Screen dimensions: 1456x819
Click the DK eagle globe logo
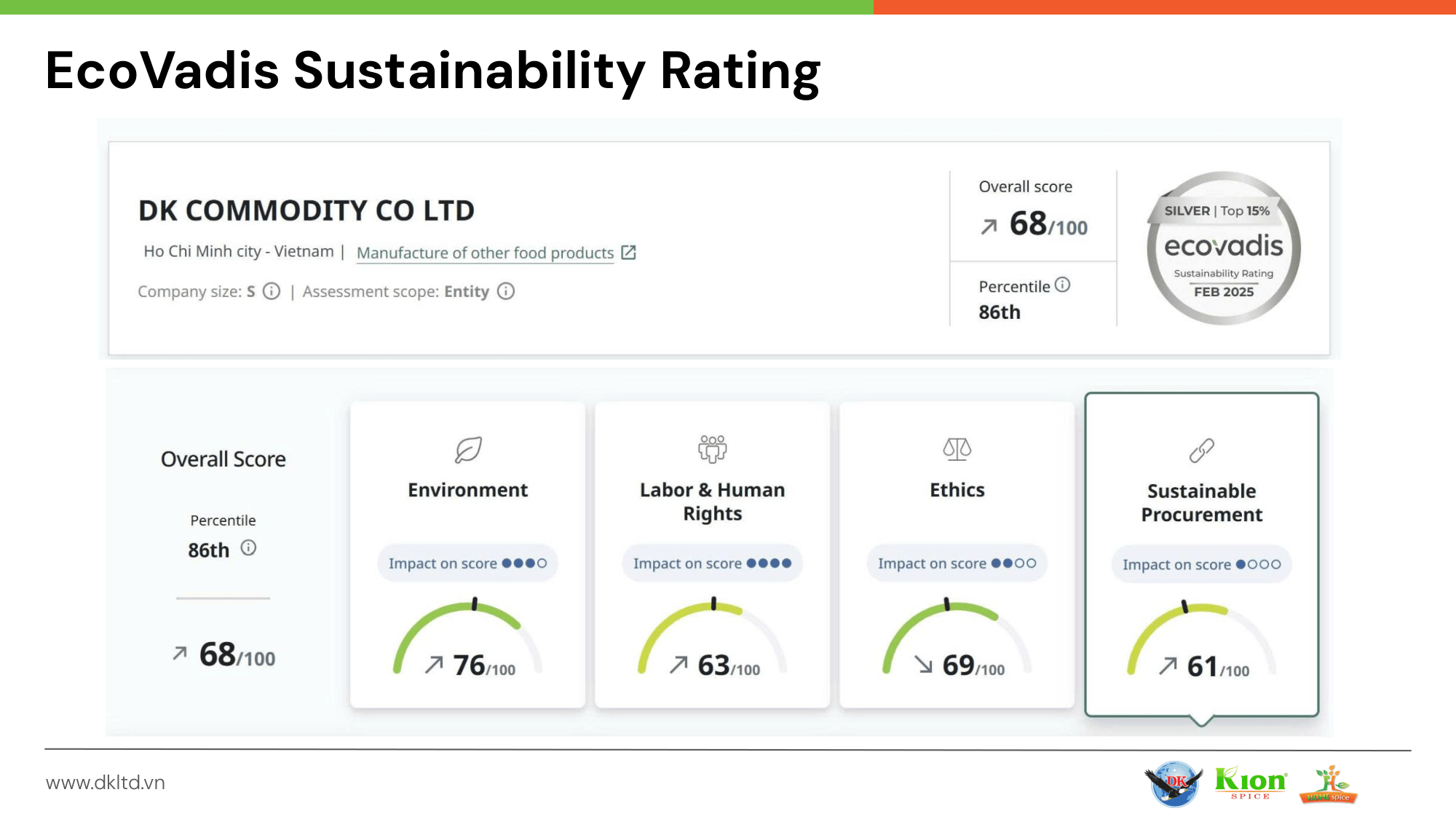pos(1174,783)
